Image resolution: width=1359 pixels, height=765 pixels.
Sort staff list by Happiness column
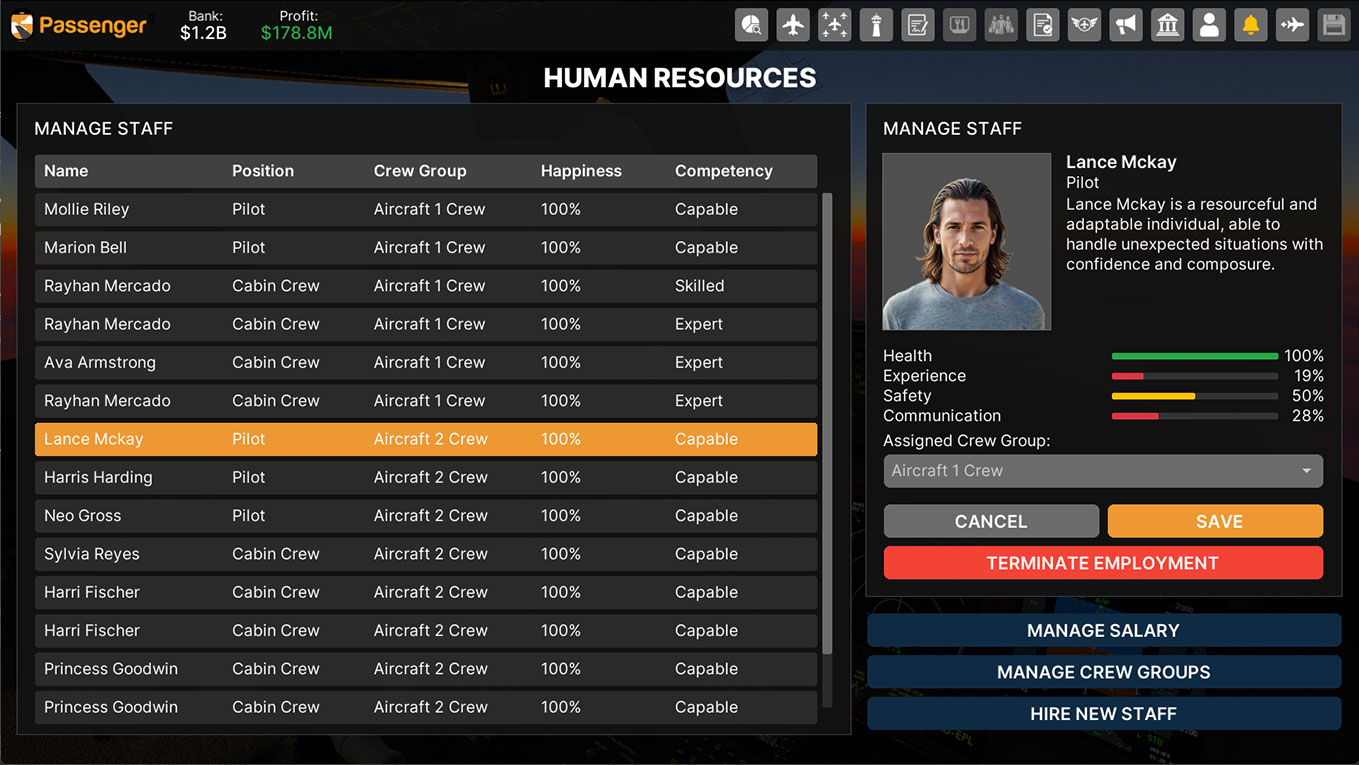point(581,171)
